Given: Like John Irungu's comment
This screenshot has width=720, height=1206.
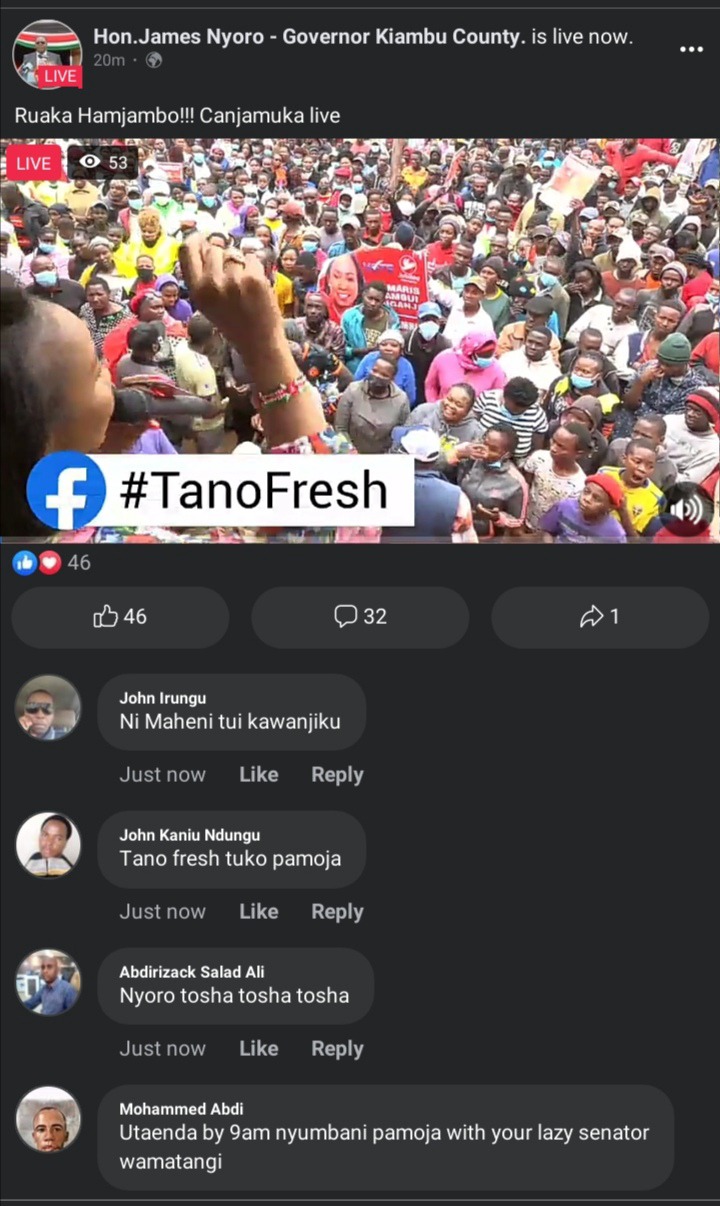Looking at the screenshot, I should (x=258, y=774).
